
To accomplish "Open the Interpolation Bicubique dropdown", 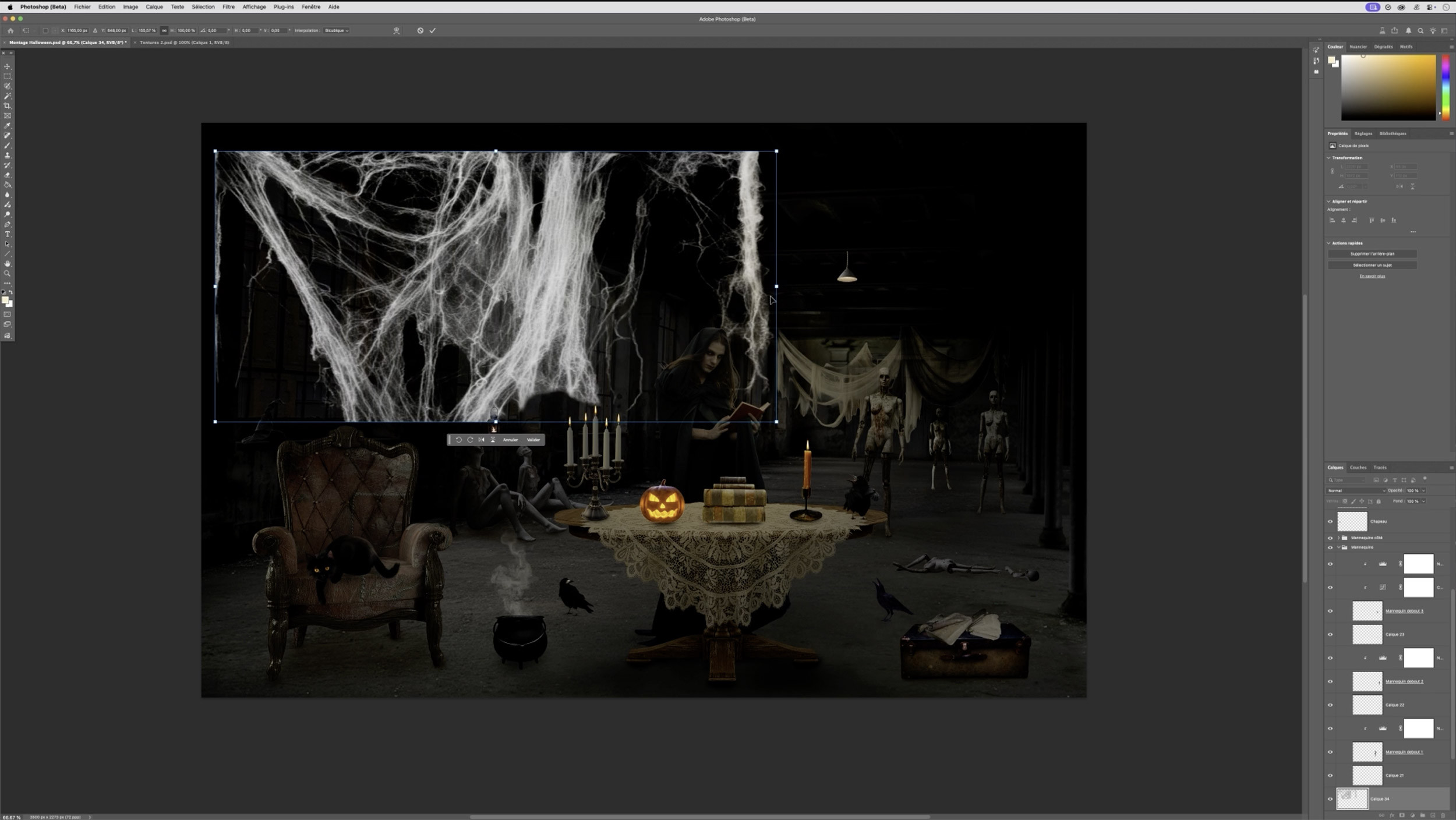I will click(x=336, y=30).
